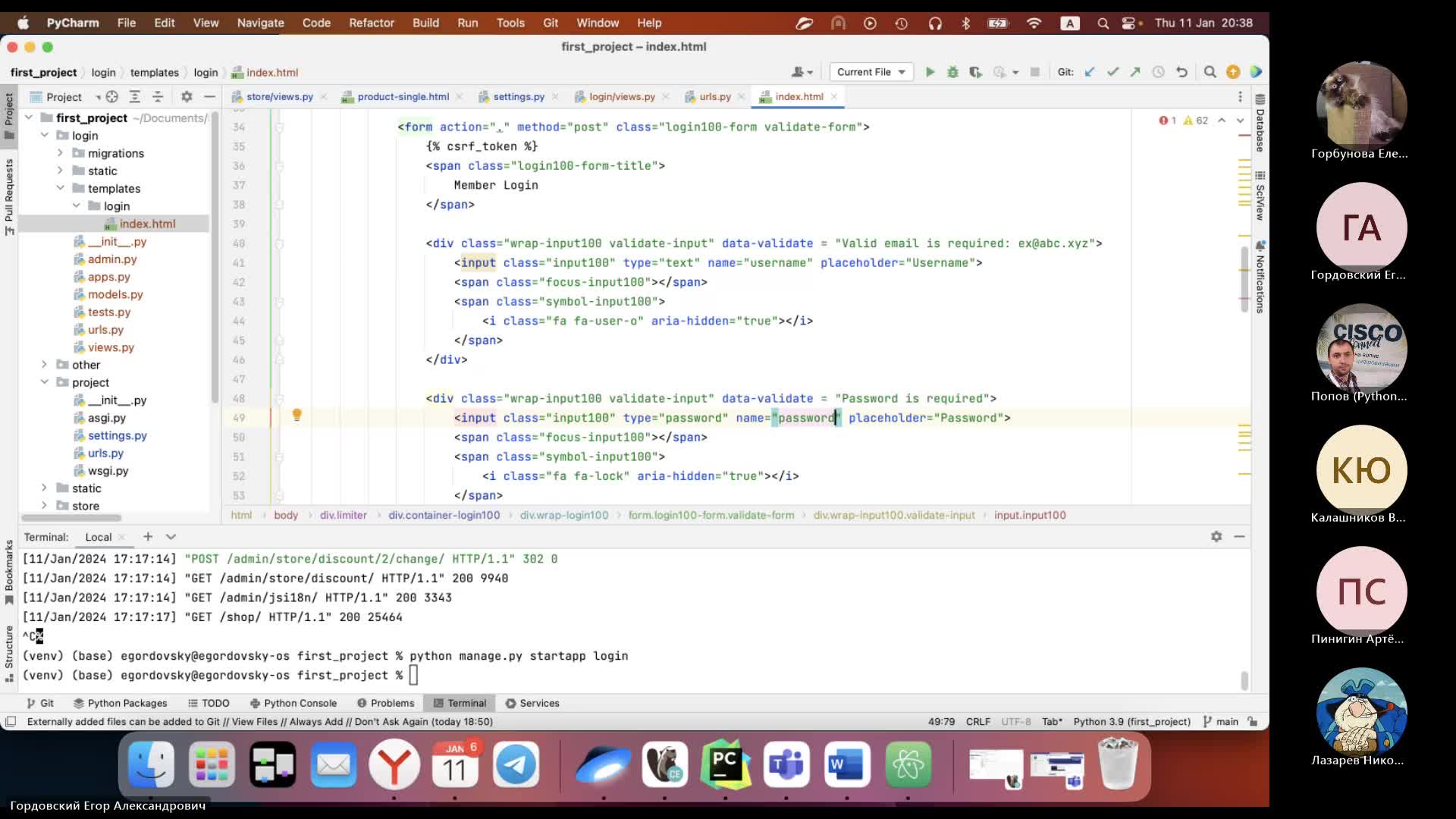Open the Python Console tab

(293, 703)
